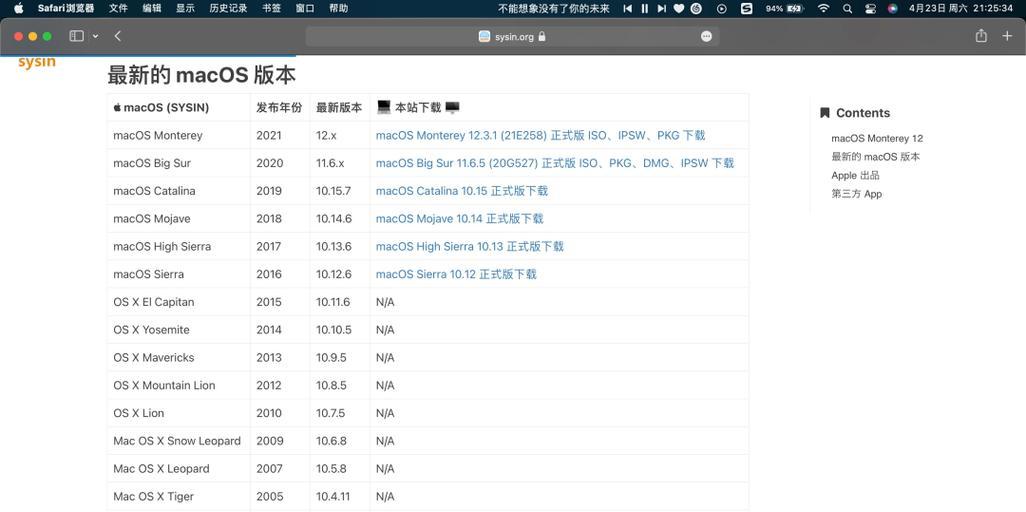Click the sysin site logo
Image resolution: width=1026 pixels, height=512 pixels.
coord(37,62)
